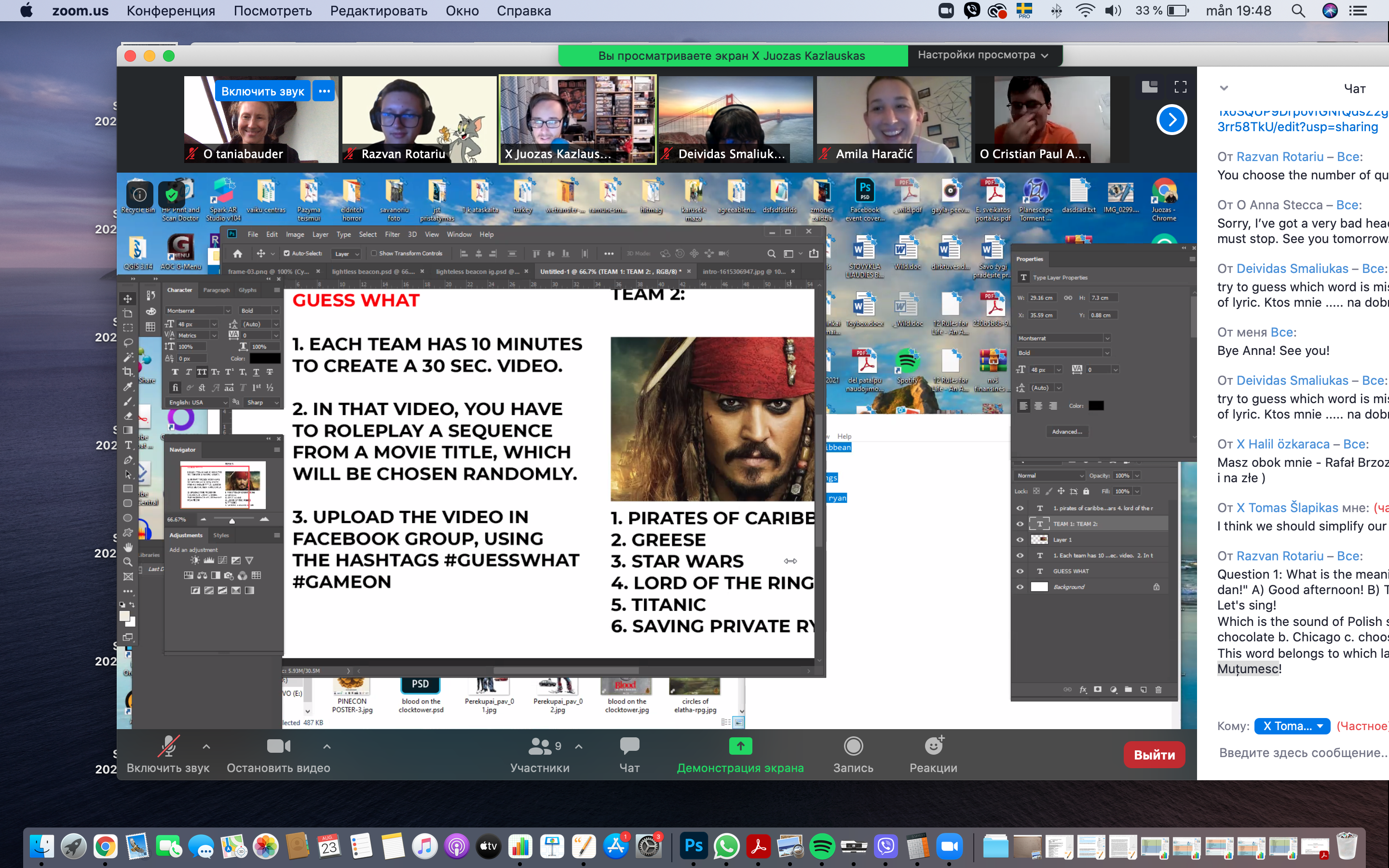This screenshot has height=868, width=1389.
Task: Toggle Auto-Select checkbox
Action: click(x=286, y=253)
